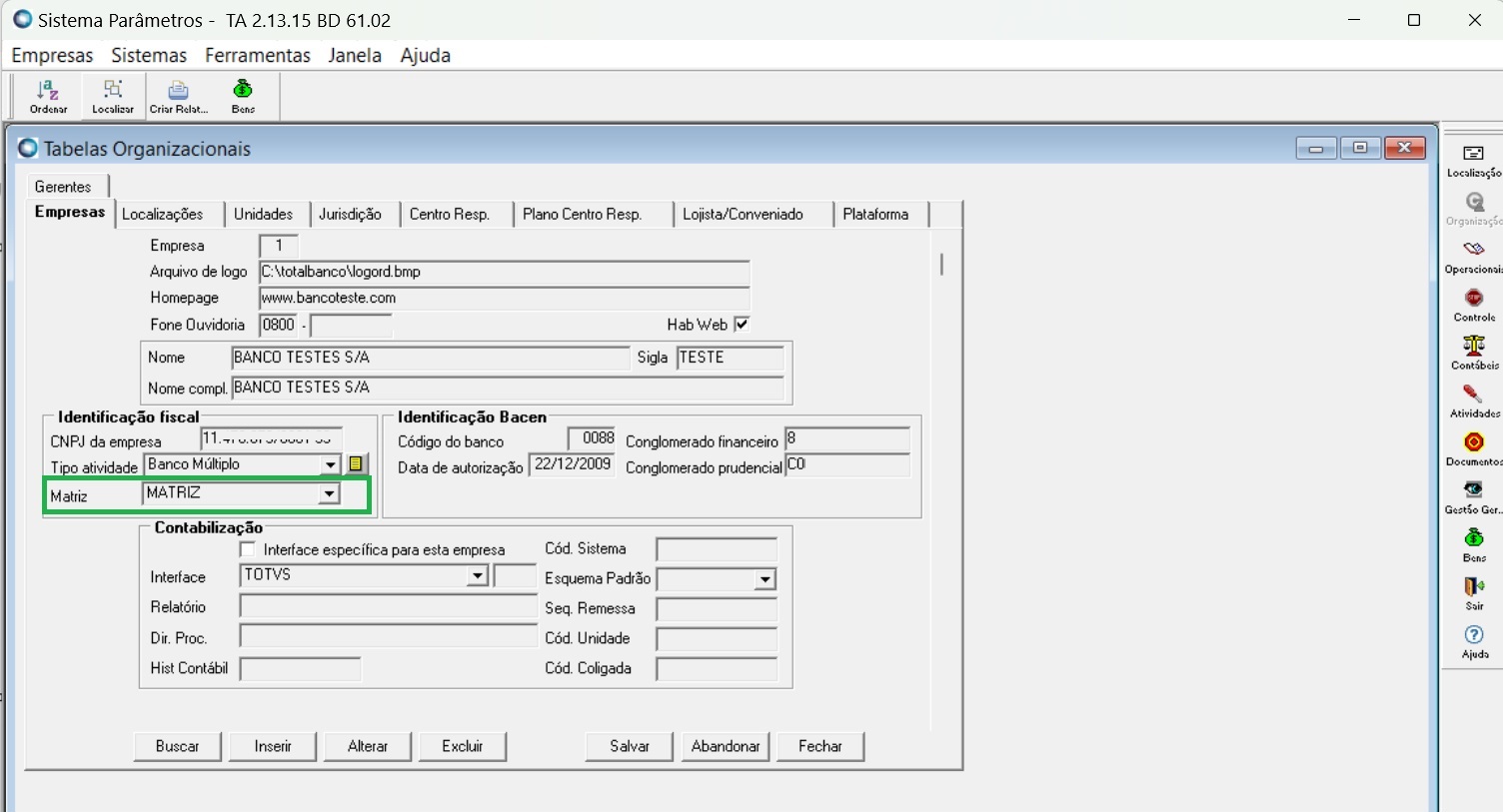
Task: Click the Seq. Remessa field
Action: pyautogui.click(x=717, y=609)
